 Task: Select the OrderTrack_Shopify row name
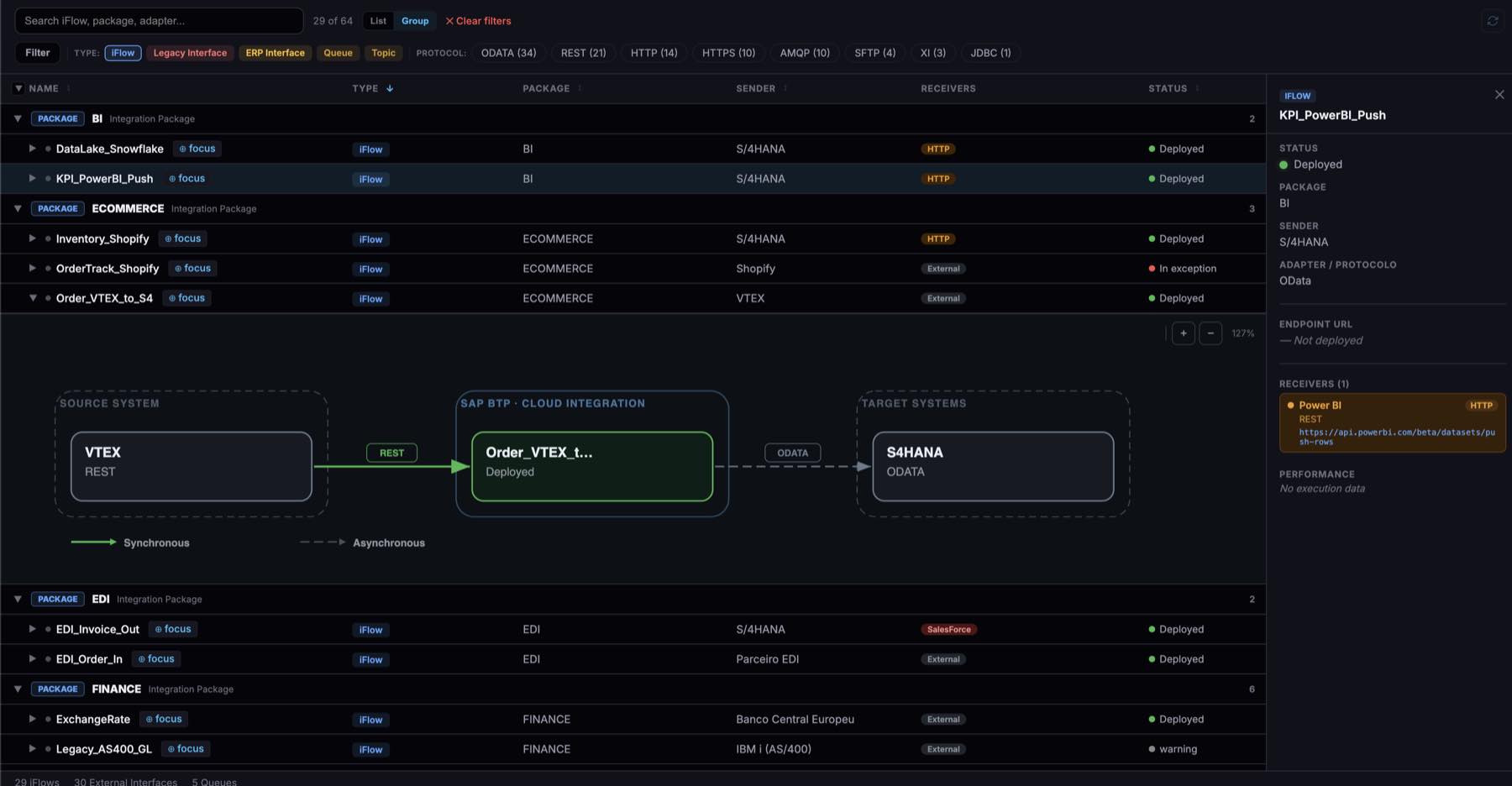point(108,269)
